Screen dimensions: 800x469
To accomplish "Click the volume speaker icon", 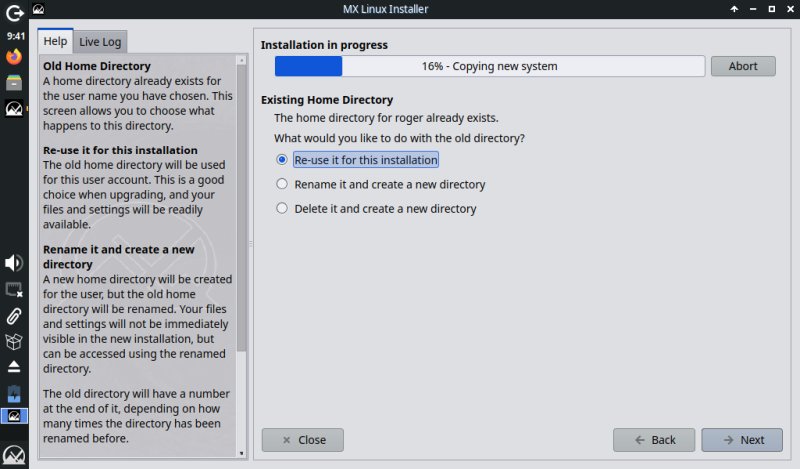I will [x=14, y=263].
